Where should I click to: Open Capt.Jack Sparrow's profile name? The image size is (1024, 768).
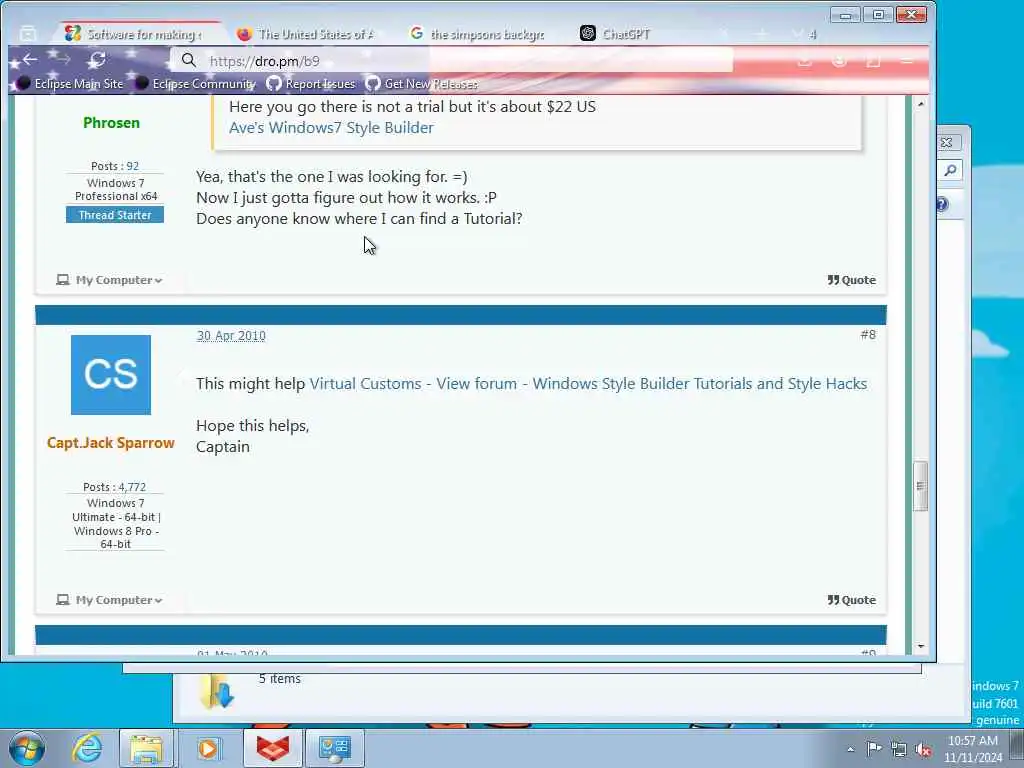[x=111, y=443]
